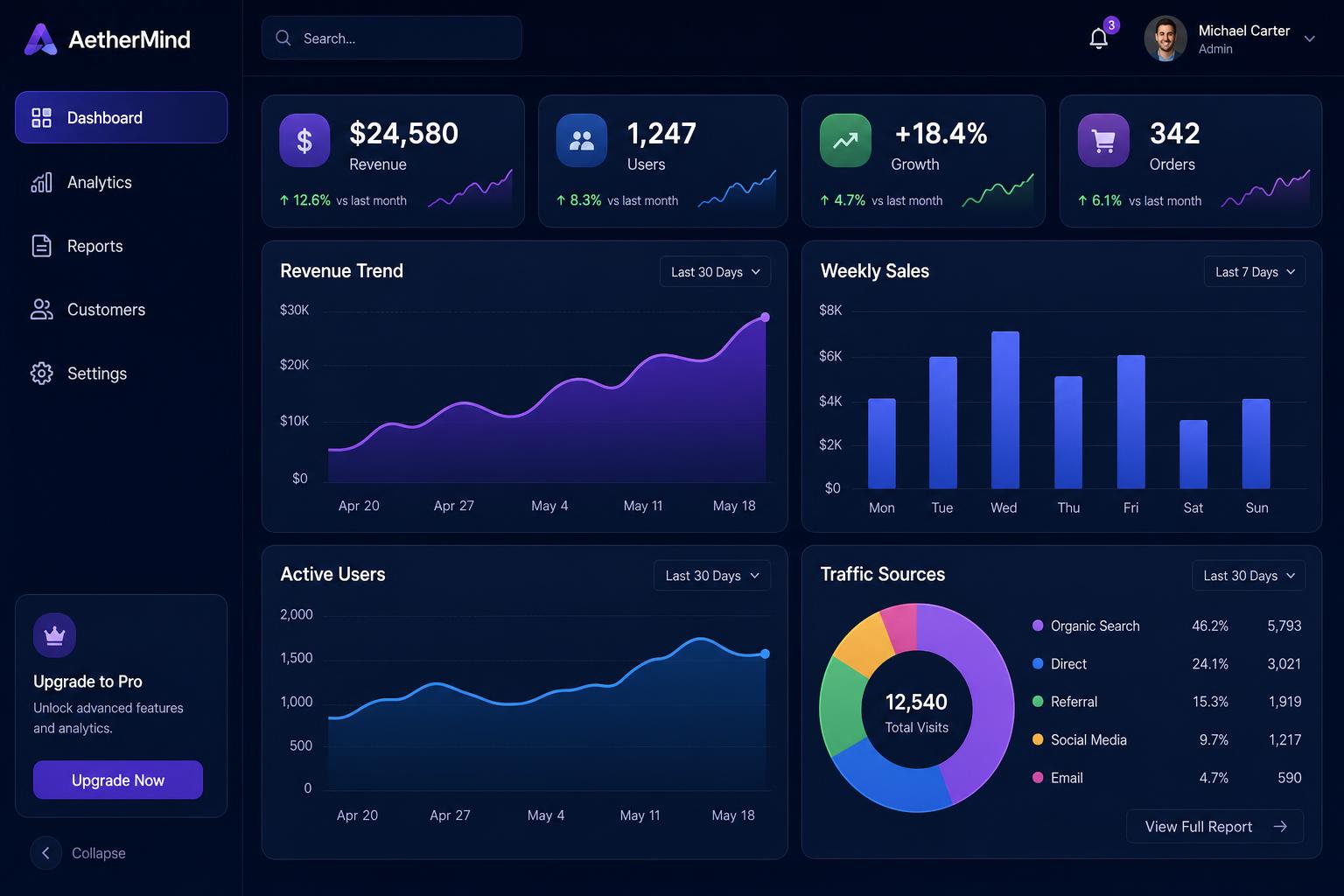Click the Users card people icon
The width and height of the screenshot is (1344, 896).
coord(582,140)
